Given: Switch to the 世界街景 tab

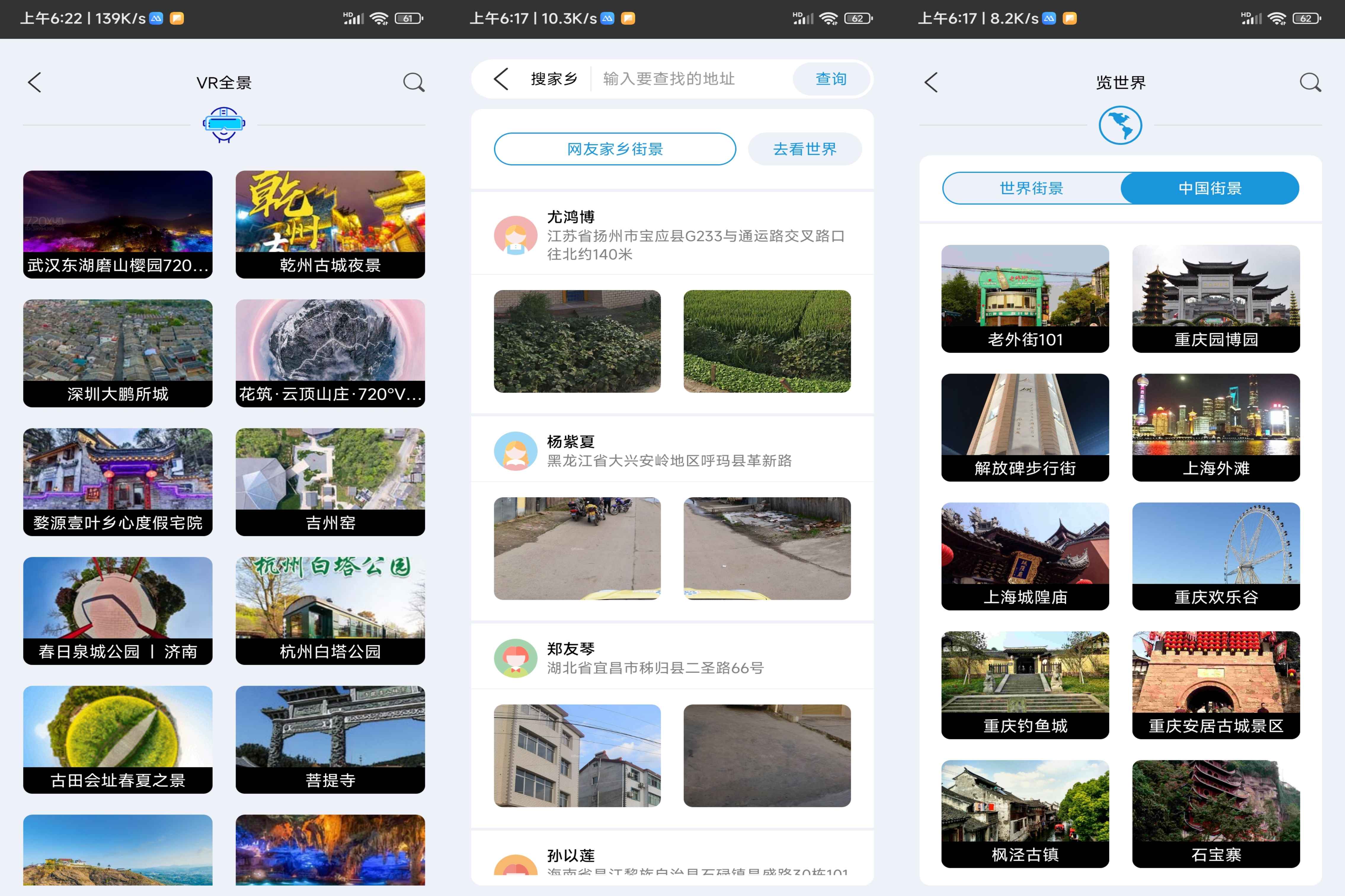Looking at the screenshot, I should tap(1031, 188).
